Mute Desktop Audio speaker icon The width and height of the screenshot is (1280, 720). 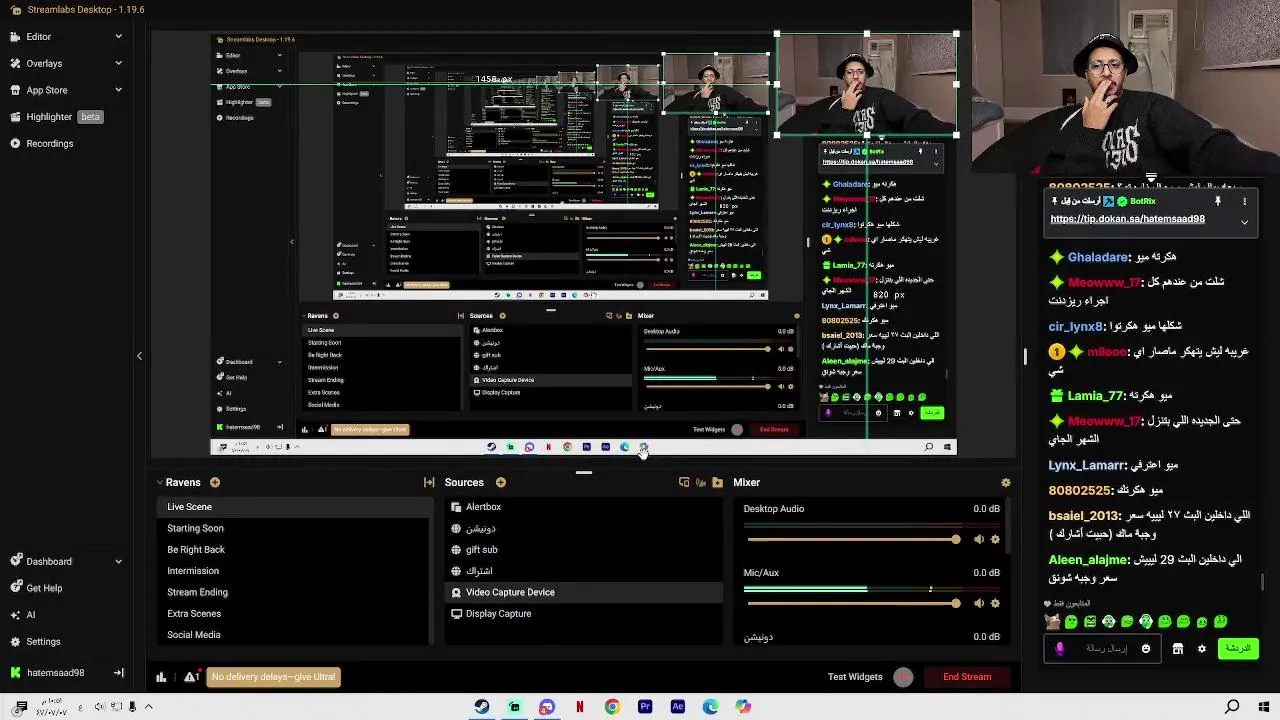(x=978, y=540)
